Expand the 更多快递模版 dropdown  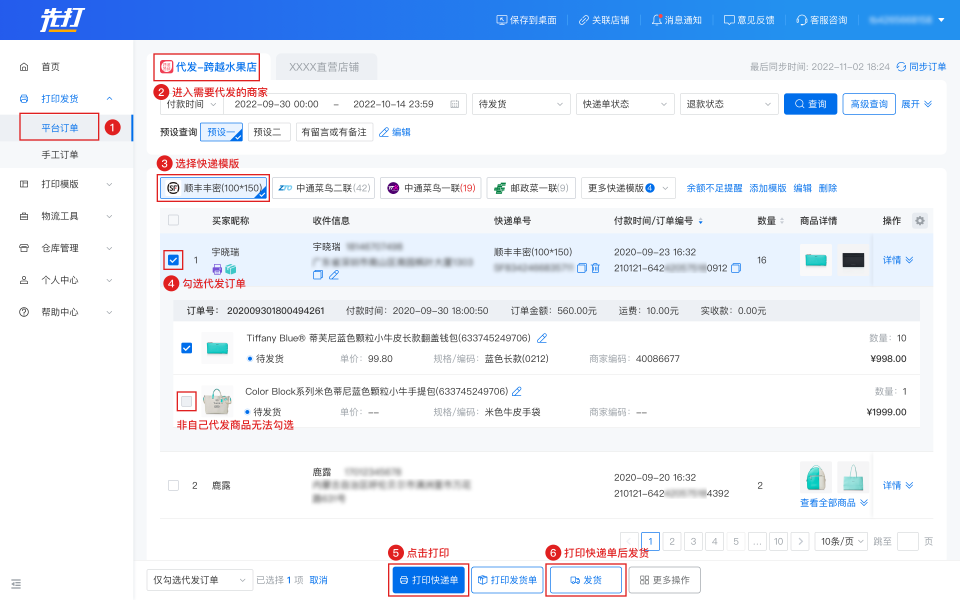627,188
